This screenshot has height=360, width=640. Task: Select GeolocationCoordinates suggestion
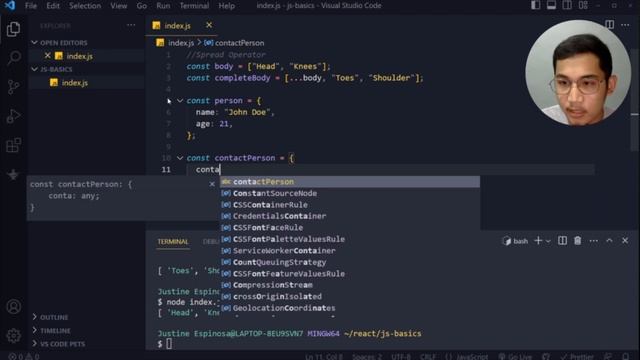[350, 308]
